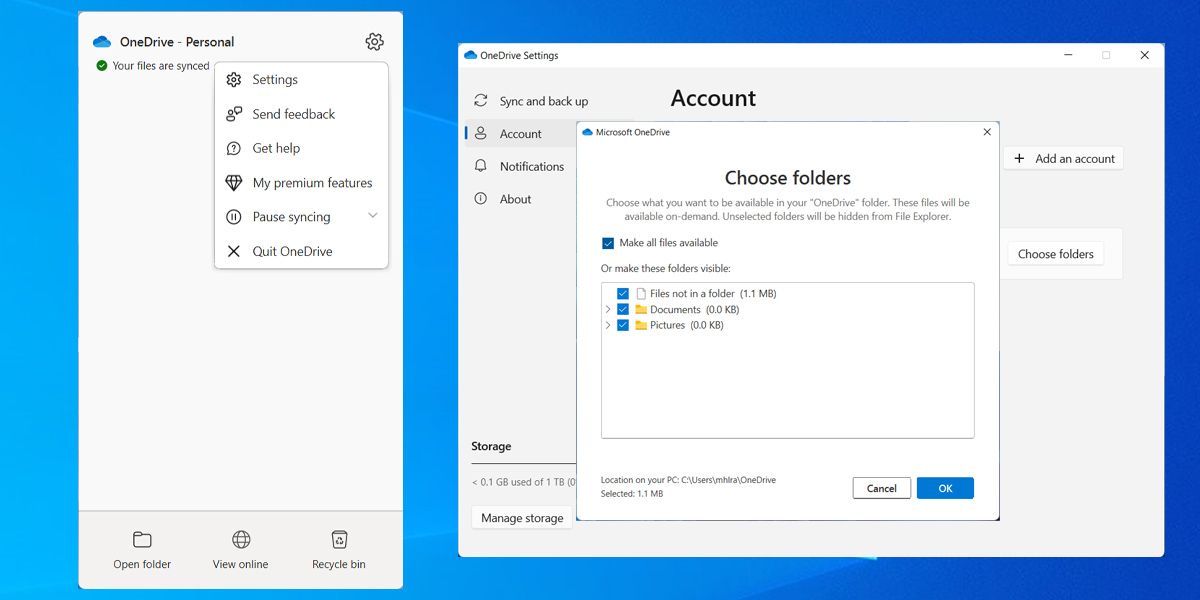Expand the Pictures folder tree arrow
This screenshot has width=1200, height=600.
[x=608, y=326]
